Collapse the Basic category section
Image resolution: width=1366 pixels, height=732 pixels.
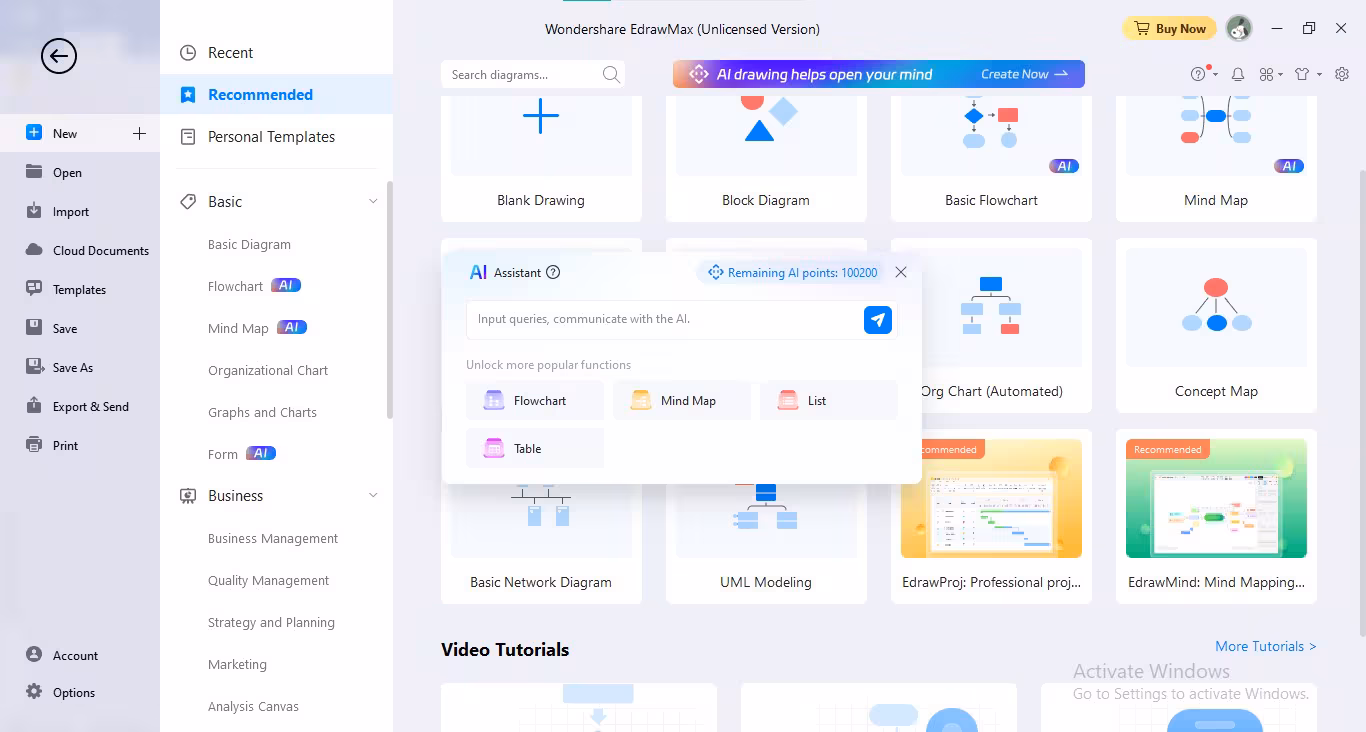(x=373, y=201)
